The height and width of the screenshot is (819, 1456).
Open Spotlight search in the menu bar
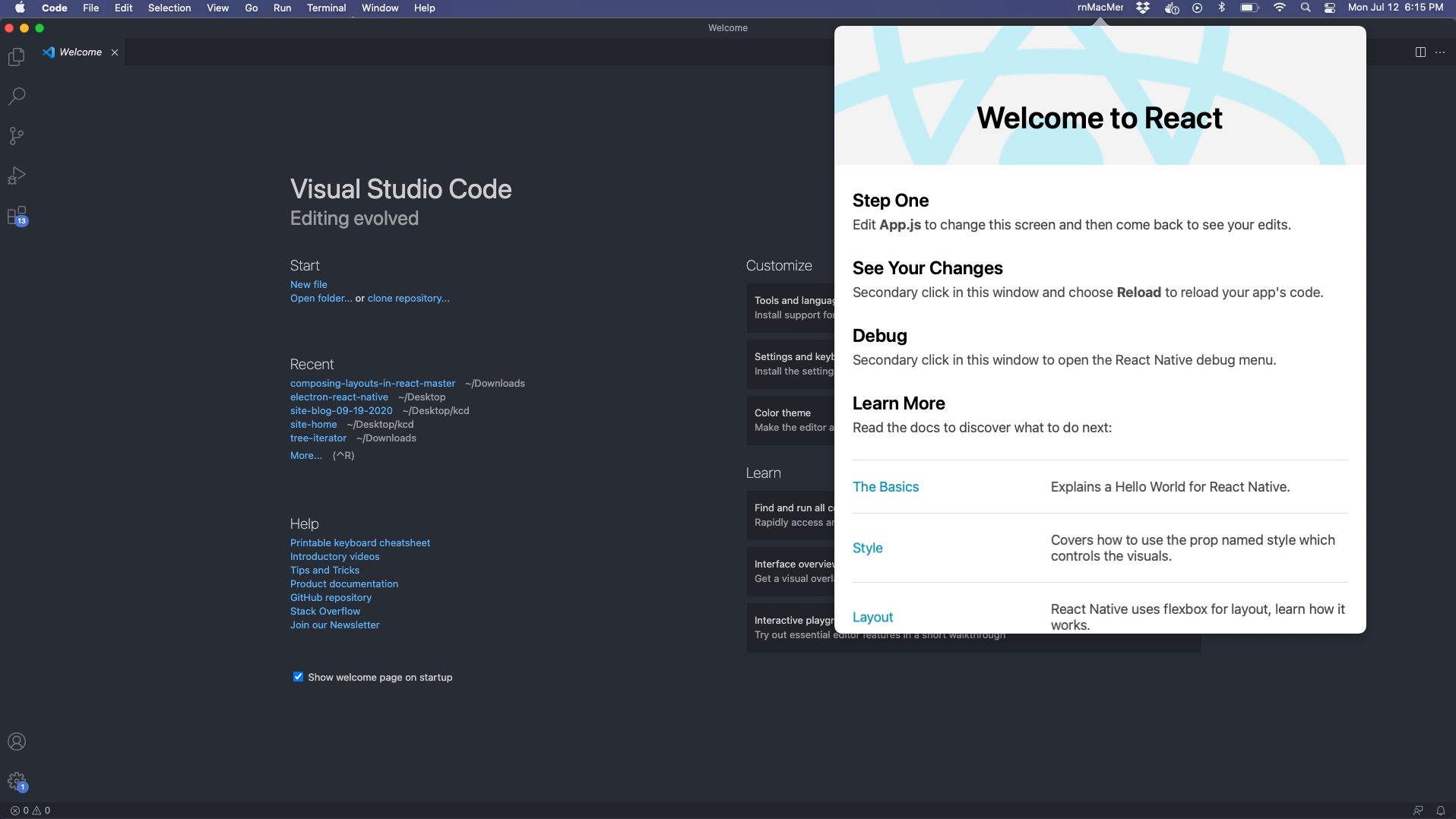(x=1306, y=8)
